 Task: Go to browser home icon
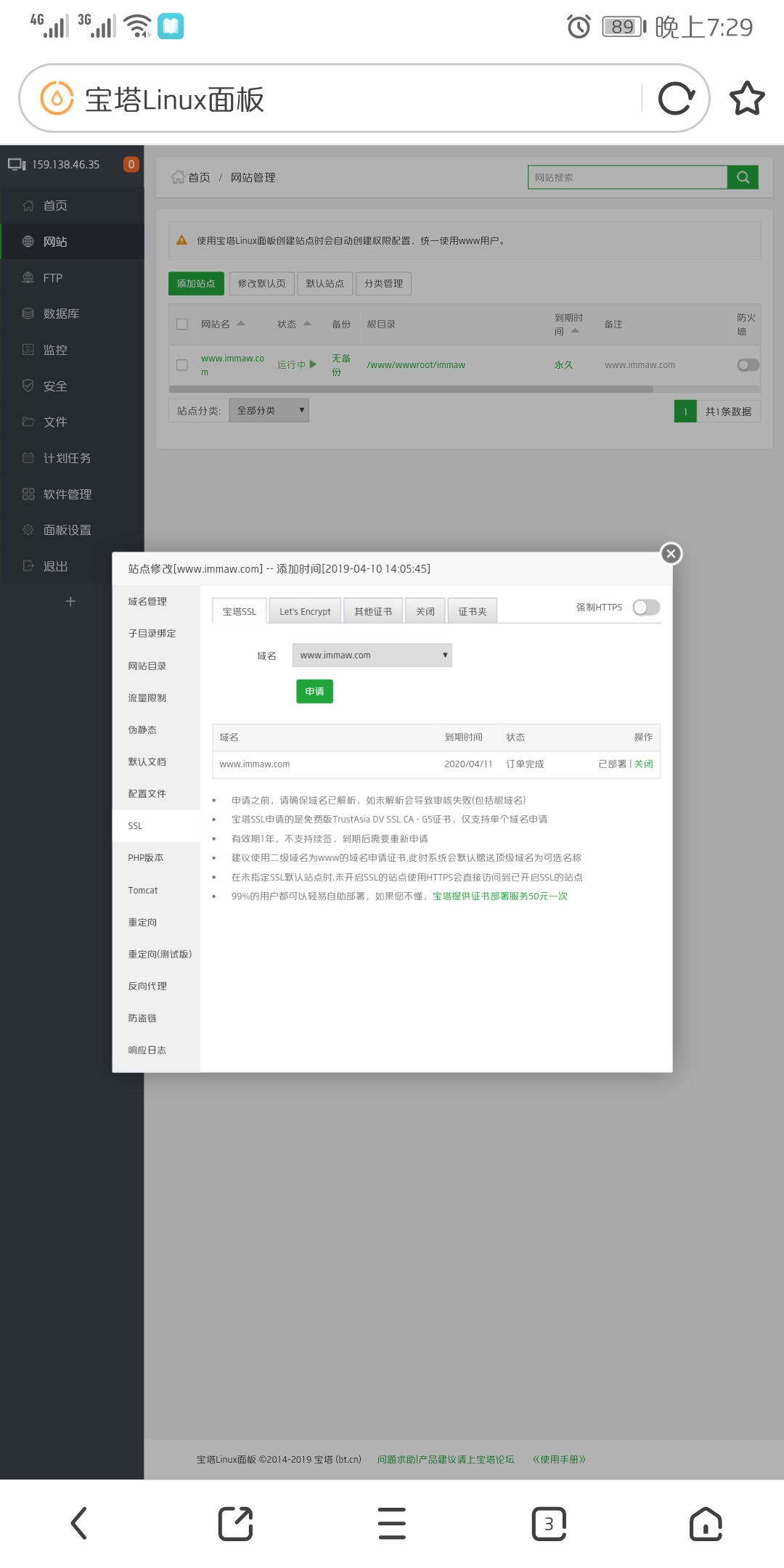(x=706, y=1523)
